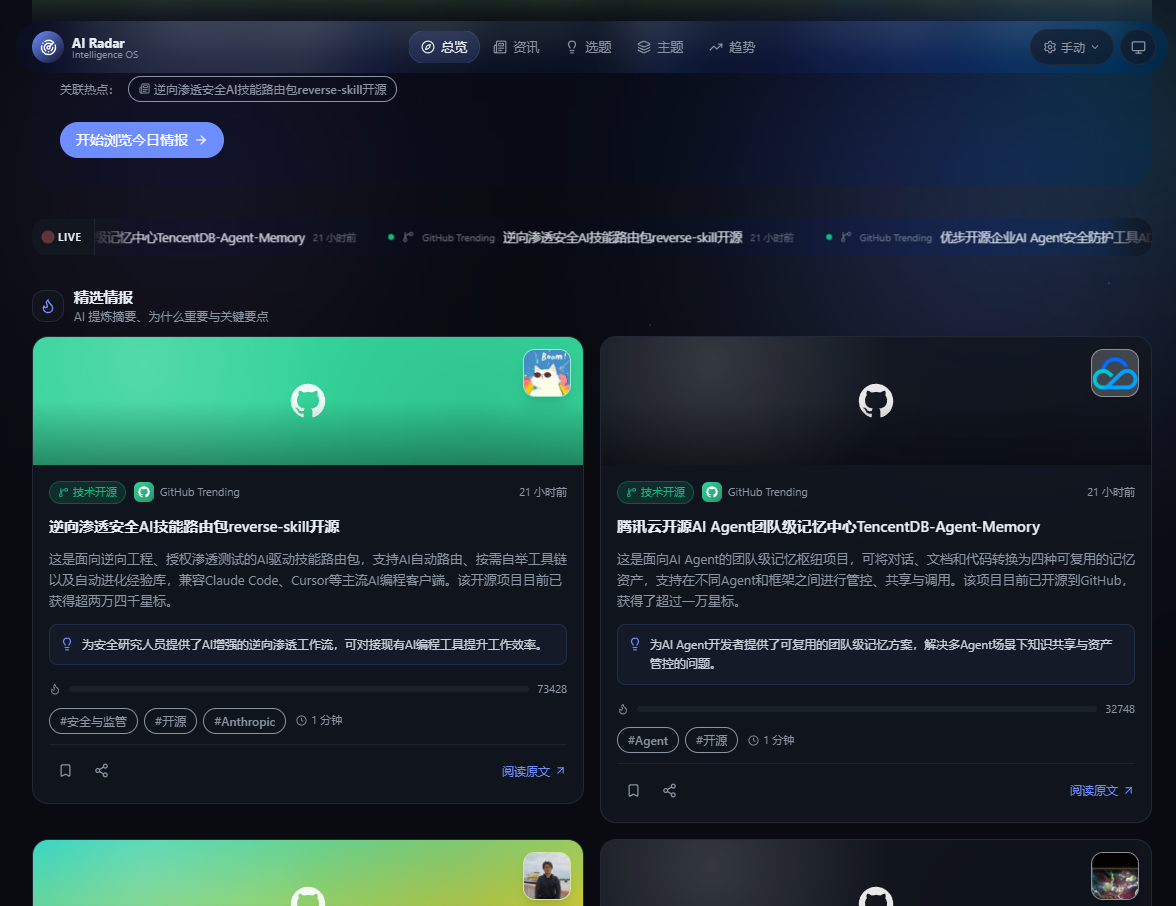This screenshot has width=1176, height=906.
Task: Share the TencentDB-Agent-Memory article
Action: coord(669,790)
